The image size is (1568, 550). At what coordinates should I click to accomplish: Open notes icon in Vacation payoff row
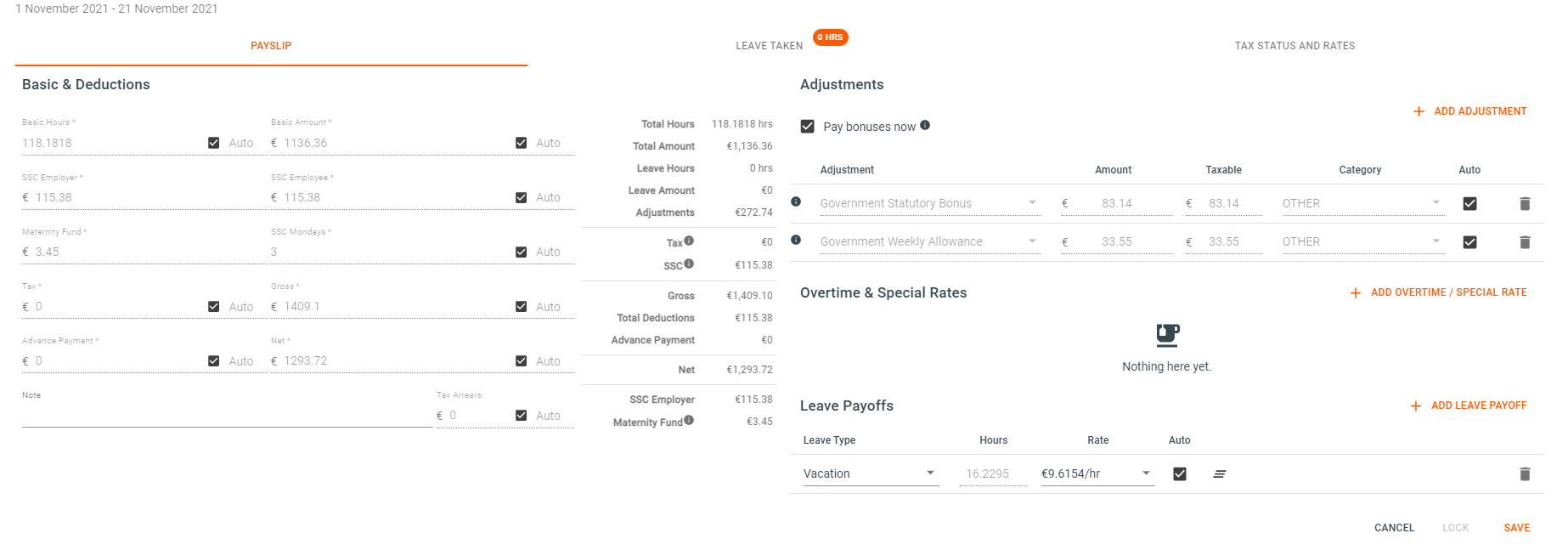[x=1220, y=474]
